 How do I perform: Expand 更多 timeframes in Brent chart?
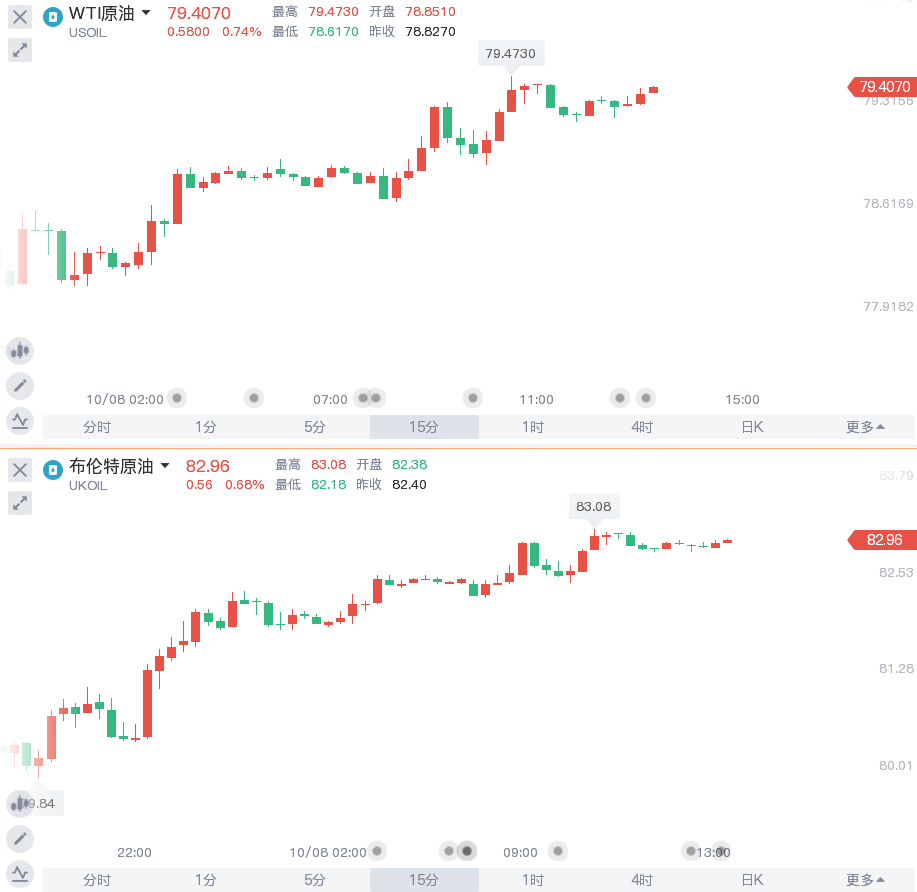tap(864, 880)
